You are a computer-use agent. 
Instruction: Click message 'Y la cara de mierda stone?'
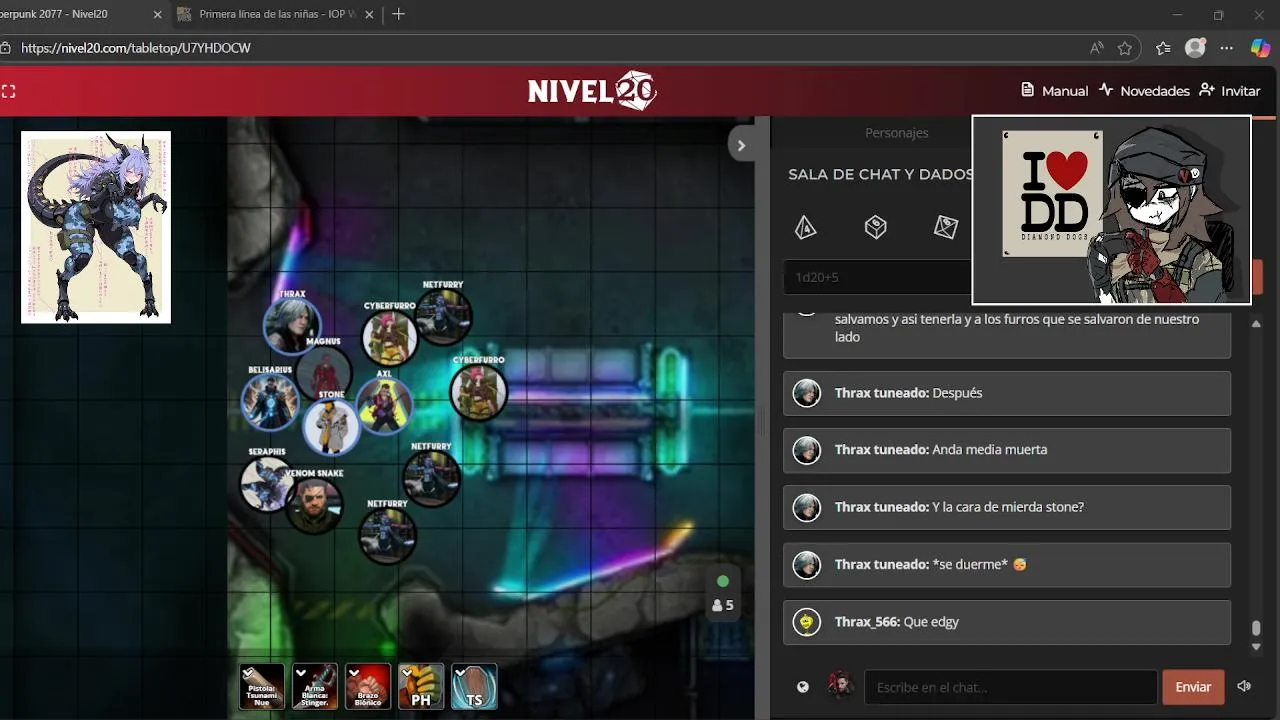tap(1008, 507)
